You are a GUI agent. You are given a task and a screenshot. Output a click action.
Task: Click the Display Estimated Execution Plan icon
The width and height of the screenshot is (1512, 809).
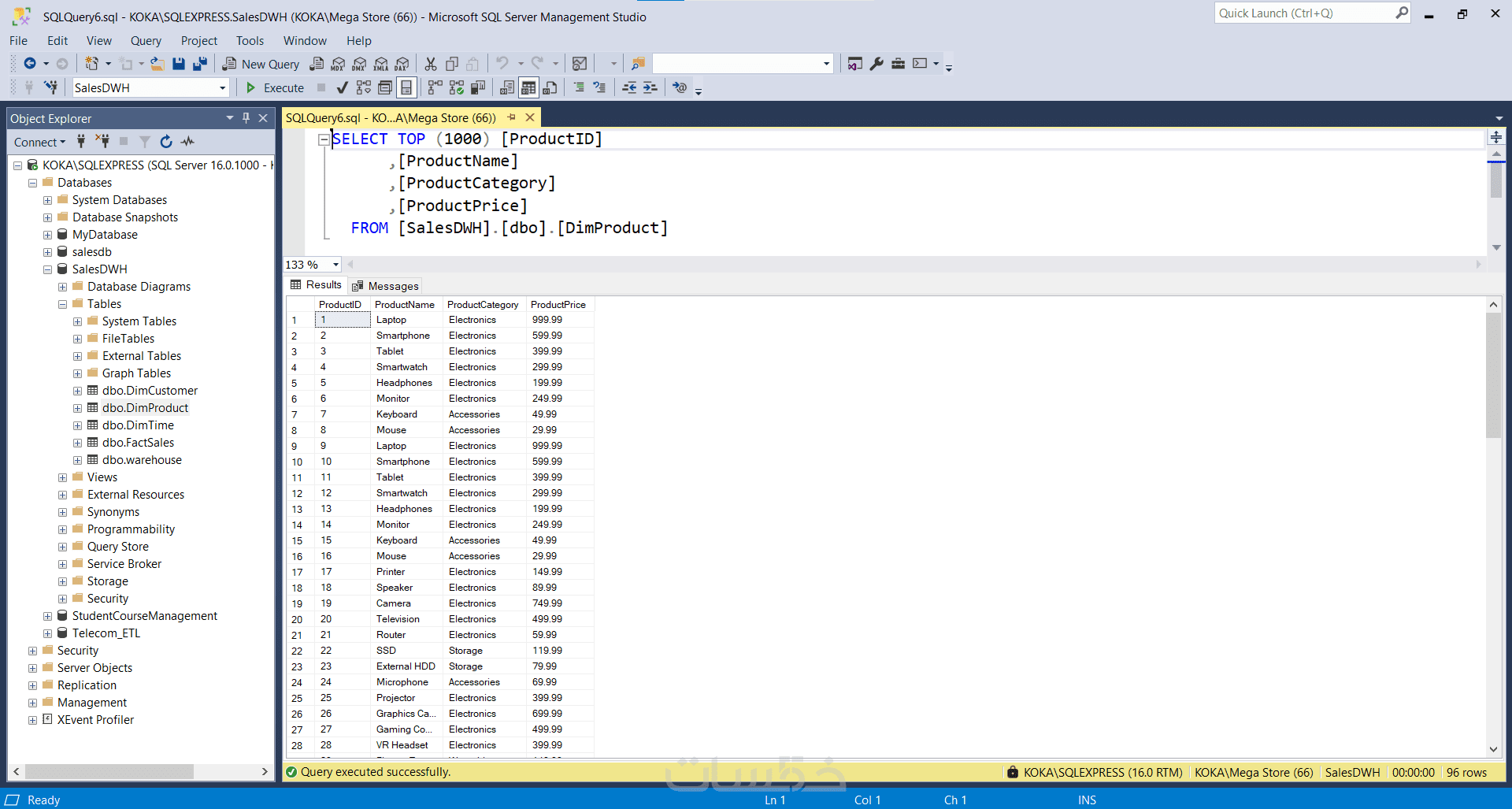(363, 87)
